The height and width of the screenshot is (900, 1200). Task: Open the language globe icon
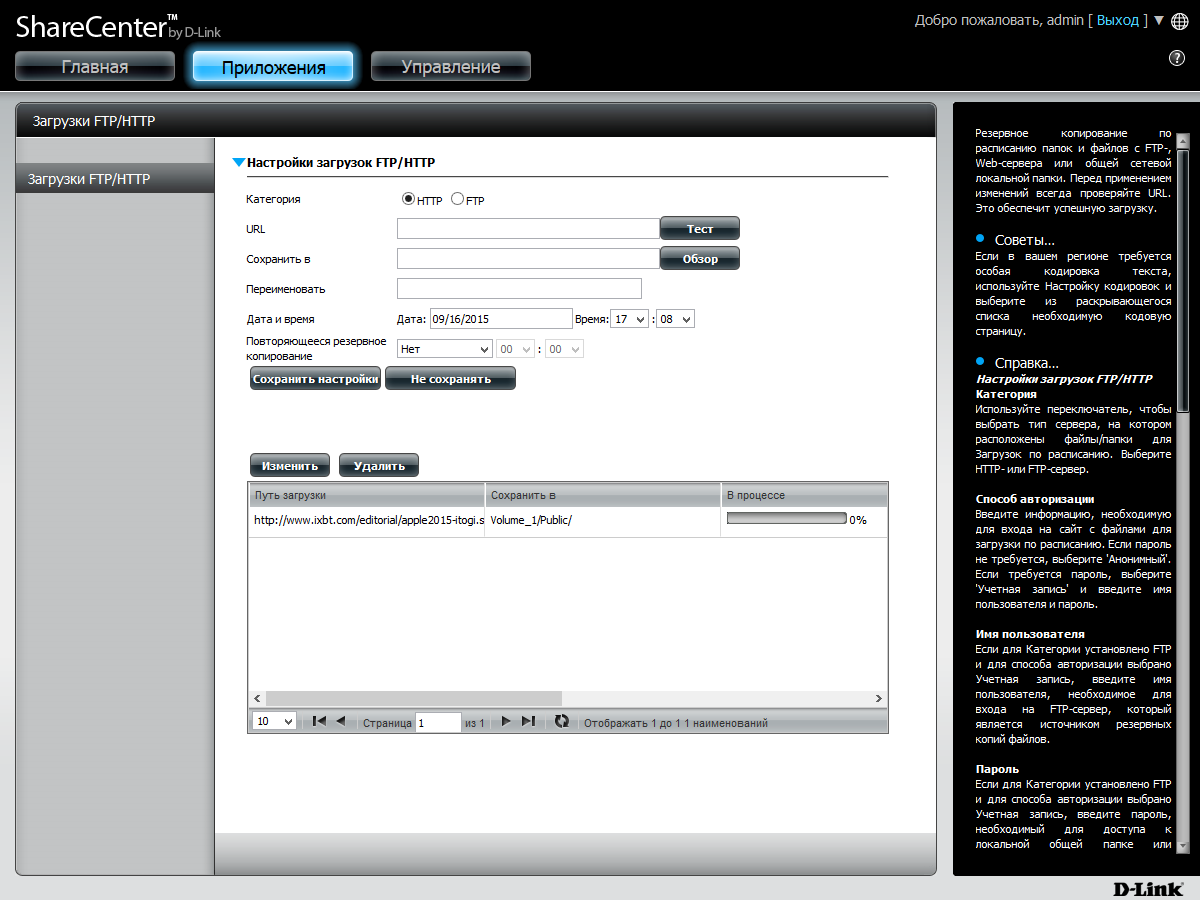pyautogui.click(x=1179, y=21)
